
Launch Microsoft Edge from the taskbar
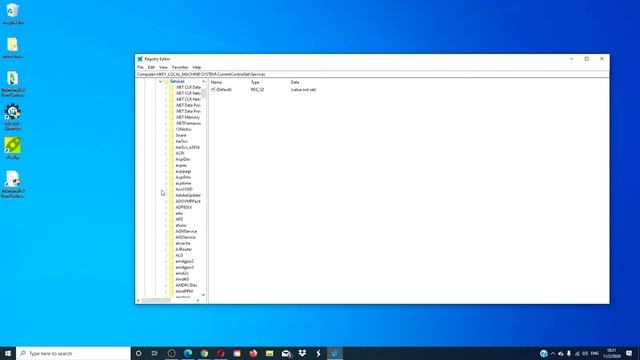pyautogui.click(x=188, y=353)
